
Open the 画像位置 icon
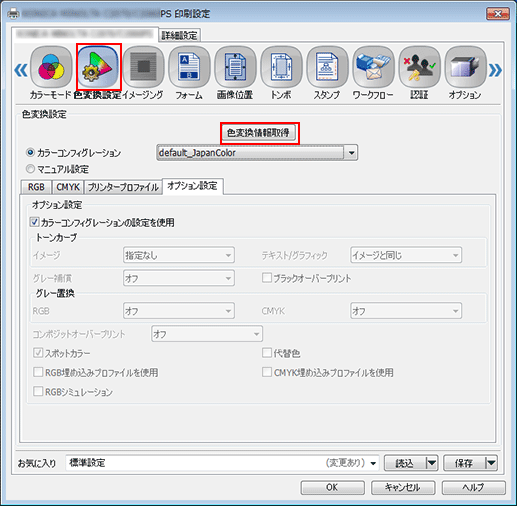(235, 67)
